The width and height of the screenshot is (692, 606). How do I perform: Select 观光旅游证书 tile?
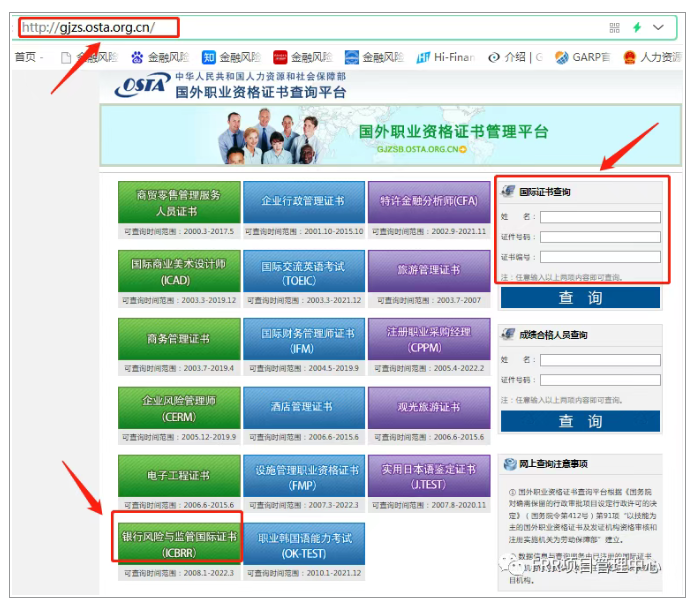click(429, 408)
